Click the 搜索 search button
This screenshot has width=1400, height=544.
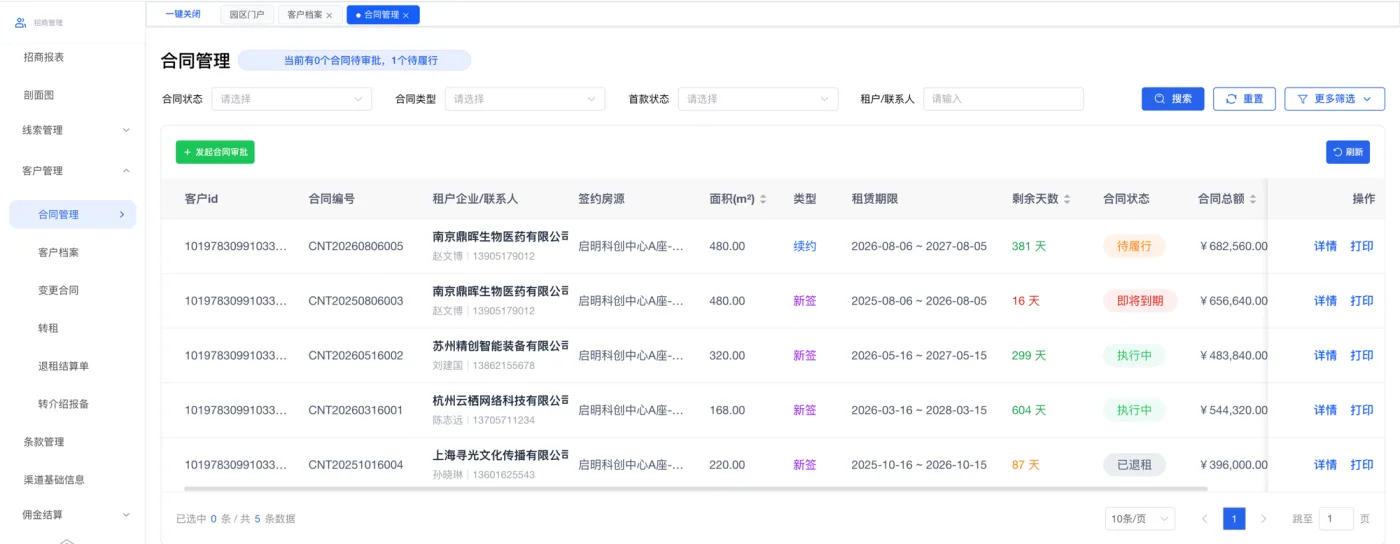coord(1173,99)
